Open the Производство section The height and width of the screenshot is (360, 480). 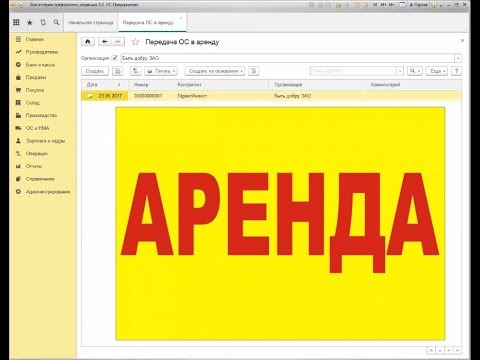click(41, 115)
